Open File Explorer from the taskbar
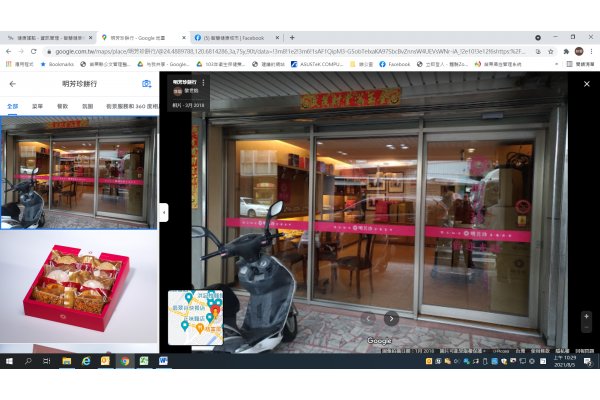 [x=67, y=361]
